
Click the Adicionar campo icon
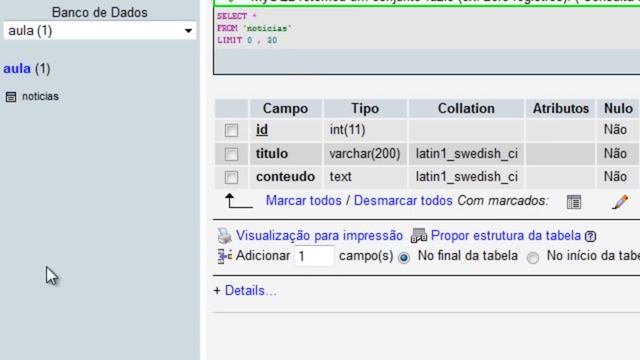pyautogui.click(x=224, y=256)
